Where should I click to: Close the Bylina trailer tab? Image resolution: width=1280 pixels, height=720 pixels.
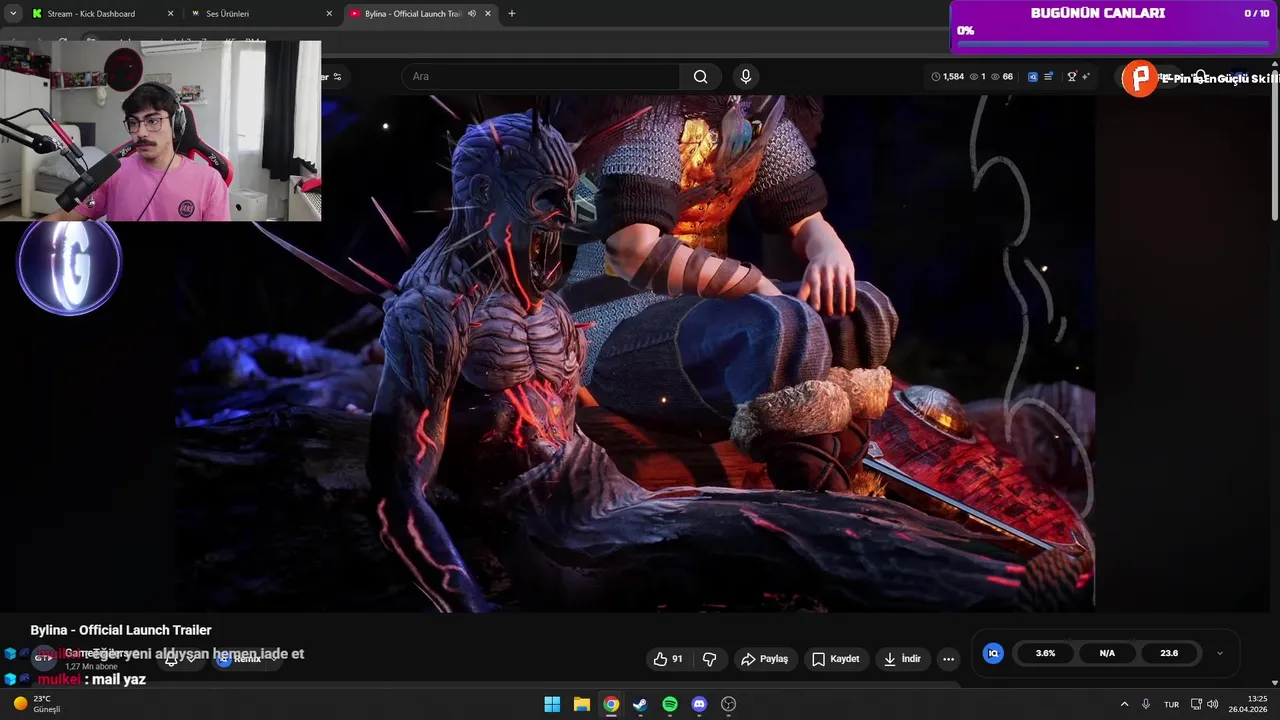tap(487, 14)
